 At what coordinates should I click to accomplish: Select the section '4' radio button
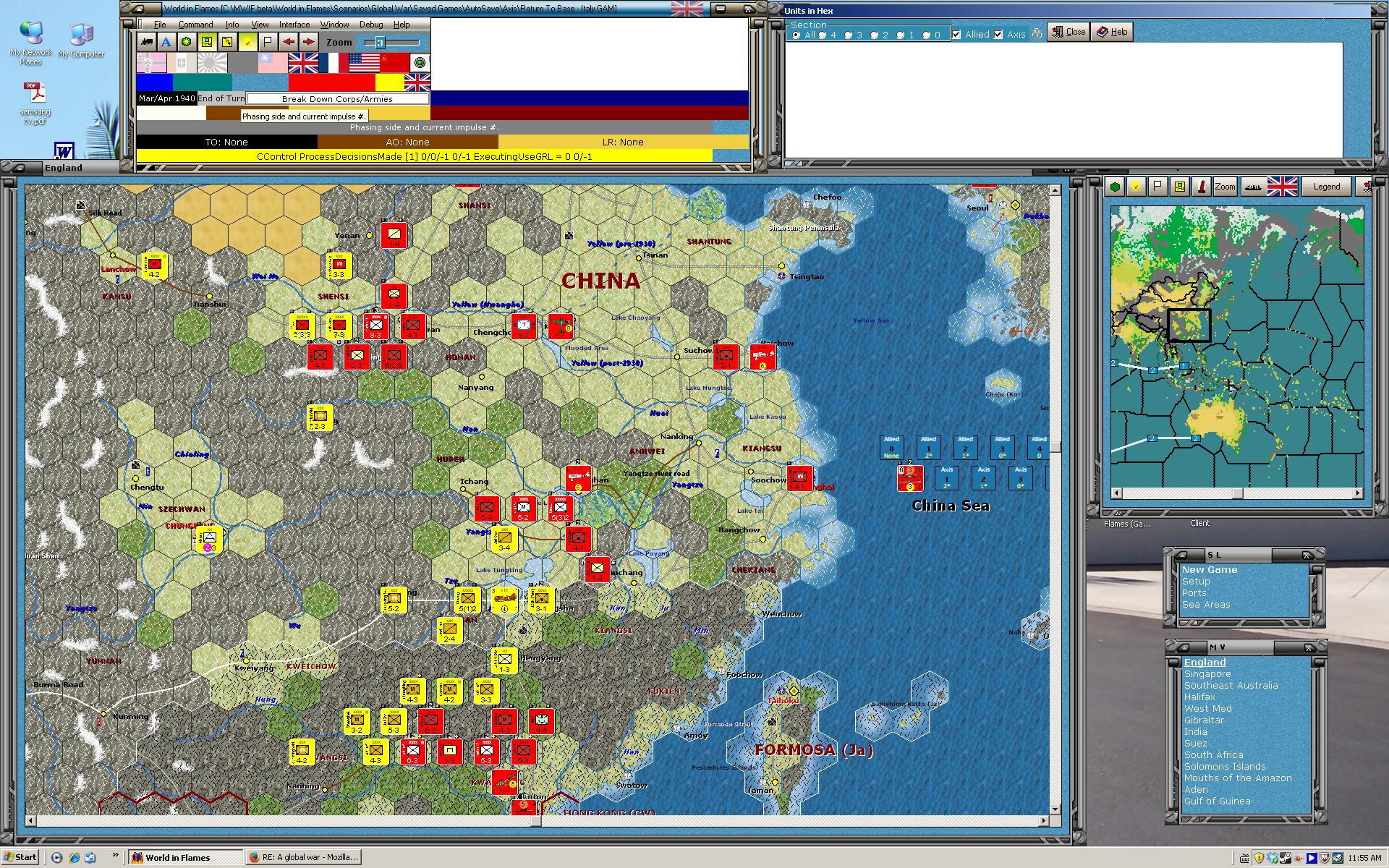pyautogui.click(x=822, y=35)
